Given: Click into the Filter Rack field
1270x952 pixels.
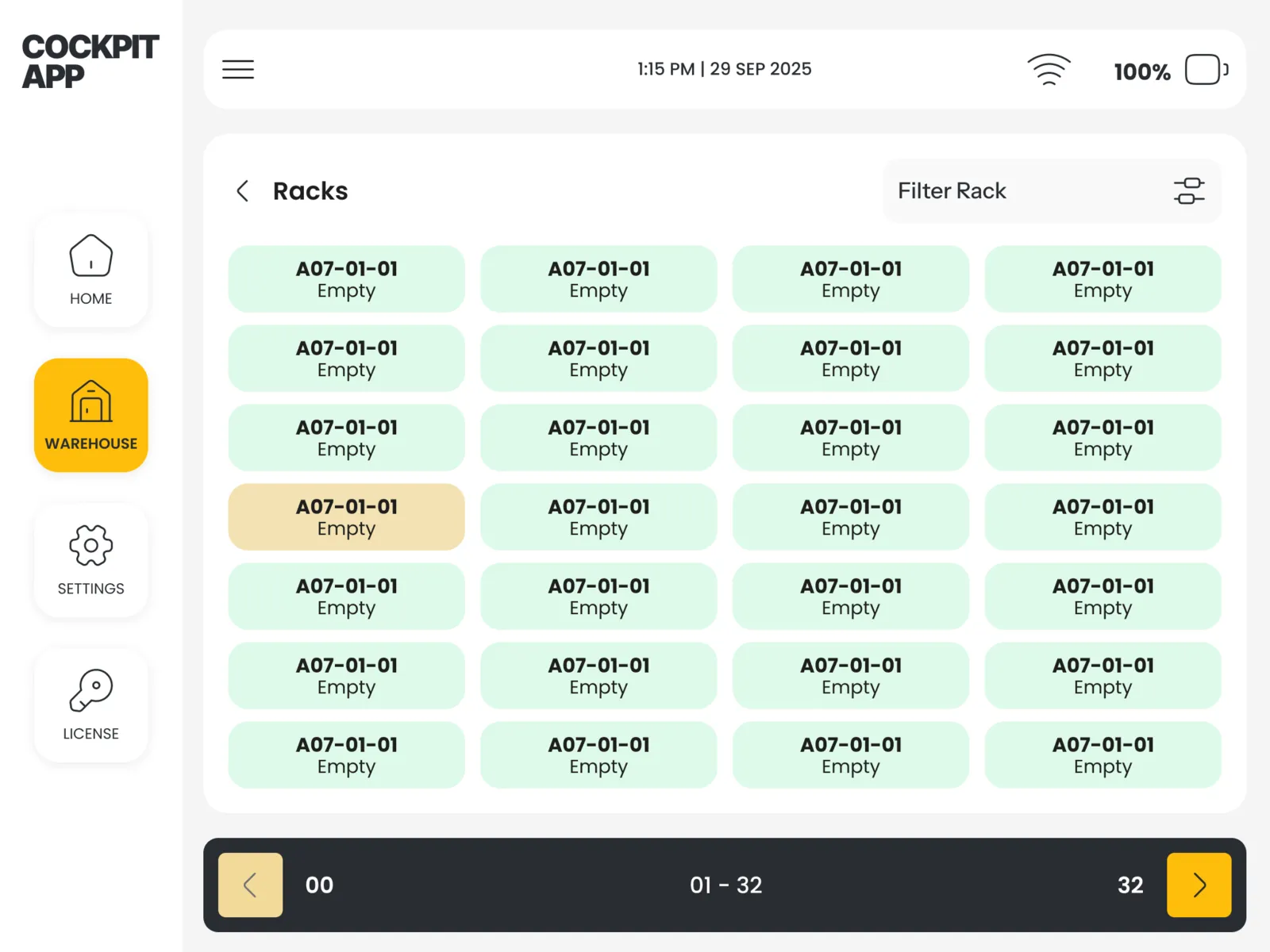Looking at the screenshot, I should pyautogui.click(x=1052, y=191).
